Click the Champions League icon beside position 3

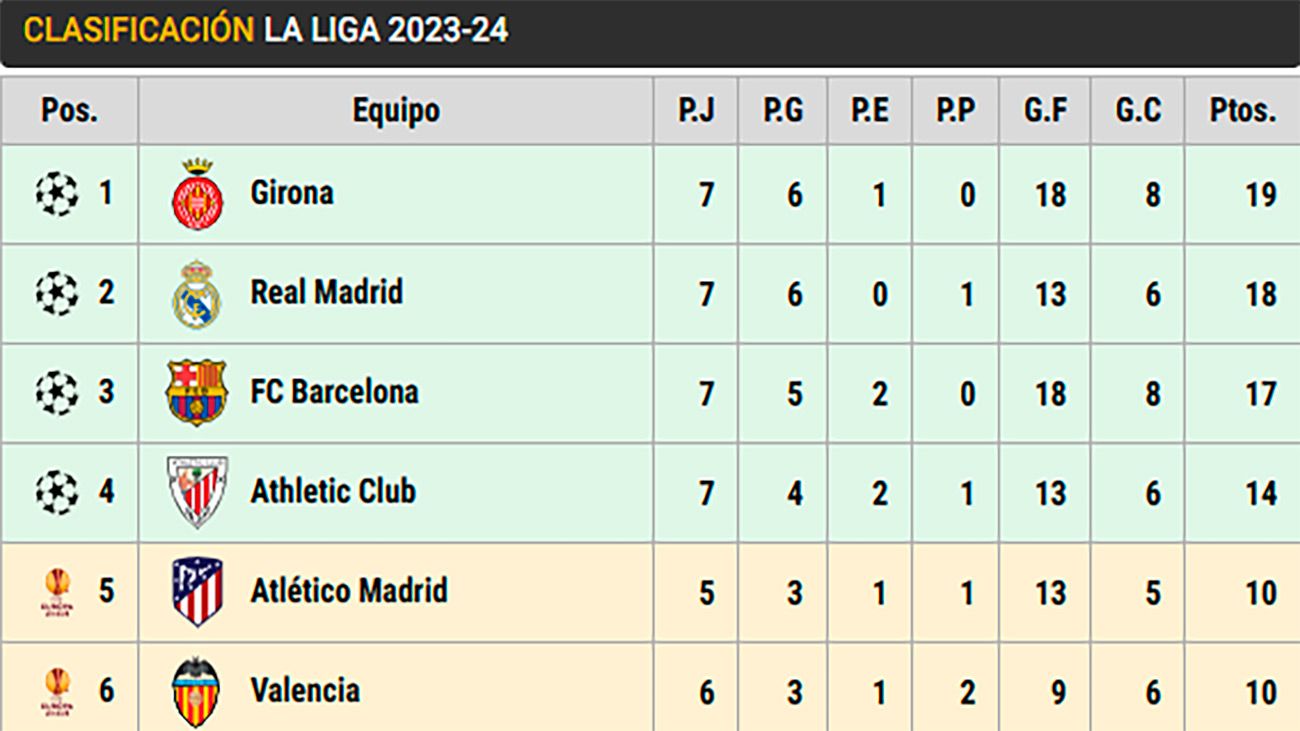[56, 392]
